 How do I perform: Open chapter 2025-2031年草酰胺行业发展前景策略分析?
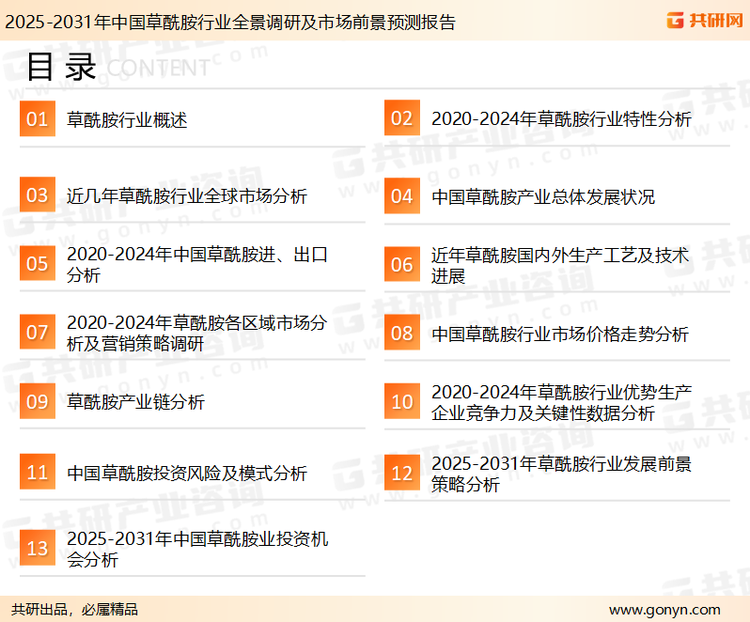tap(561, 474)
